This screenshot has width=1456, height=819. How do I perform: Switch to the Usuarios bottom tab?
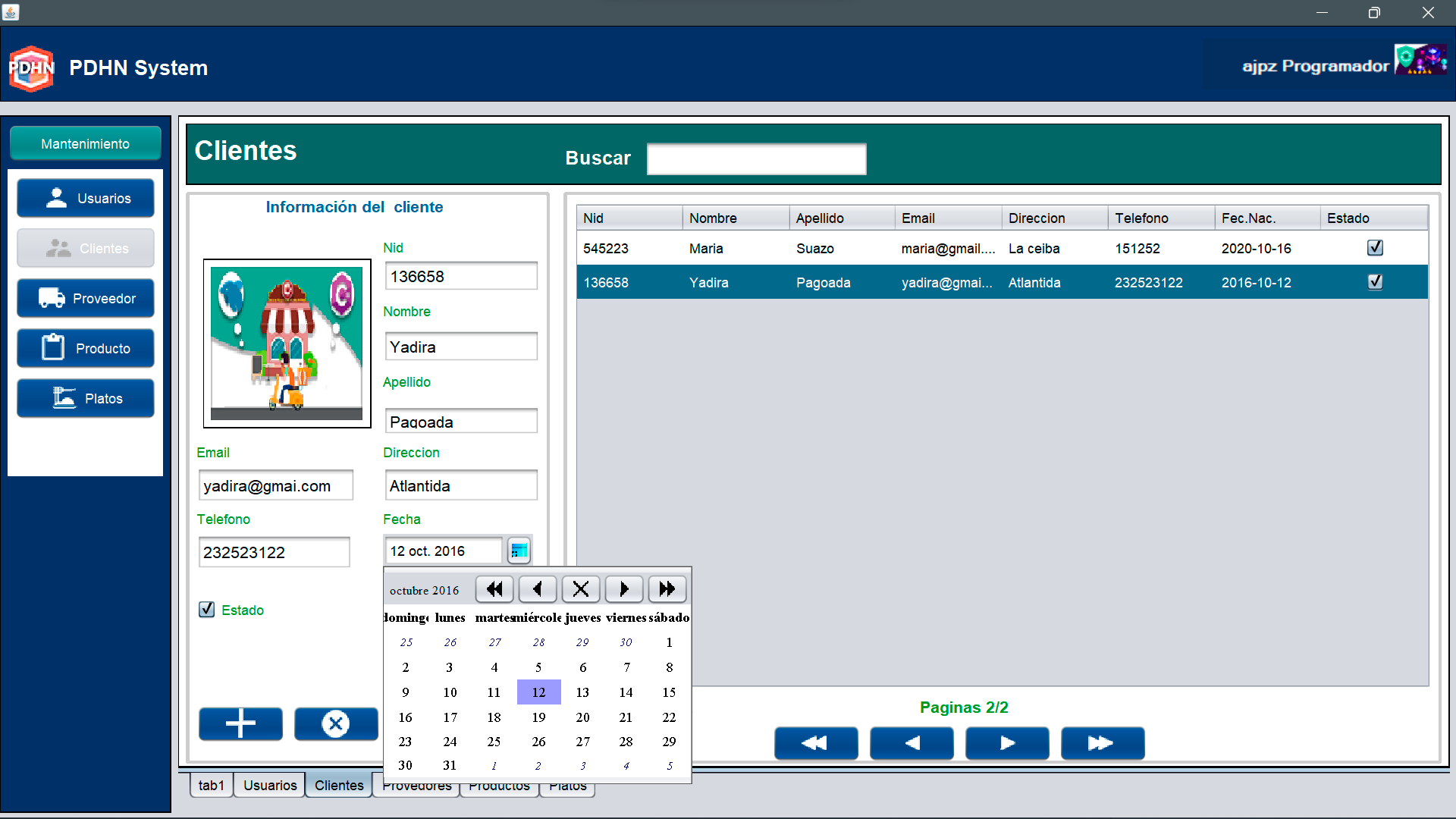pyautogui.click(x=270, y=786)
